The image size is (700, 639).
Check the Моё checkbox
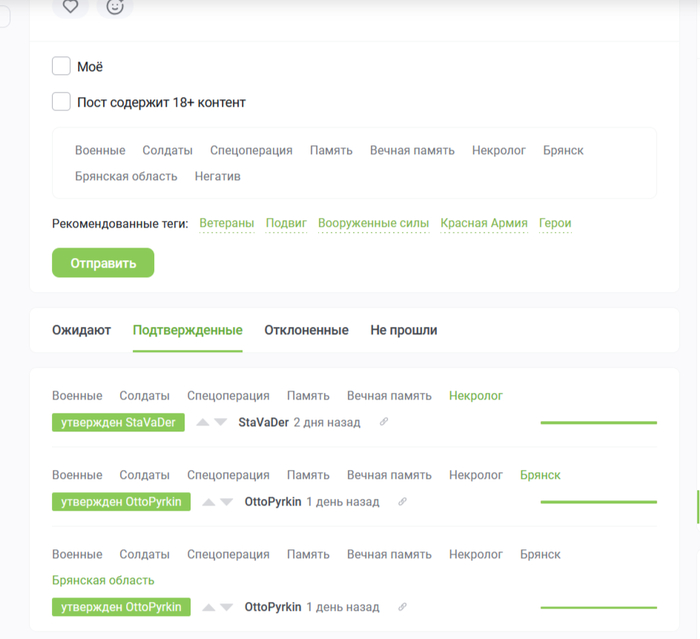click(x=61, y=67)
